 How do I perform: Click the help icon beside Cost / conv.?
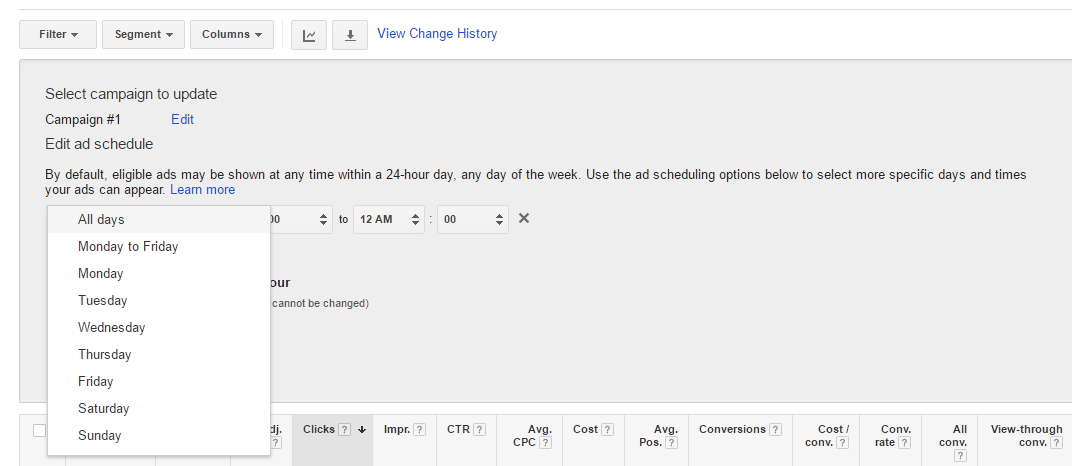843,443
